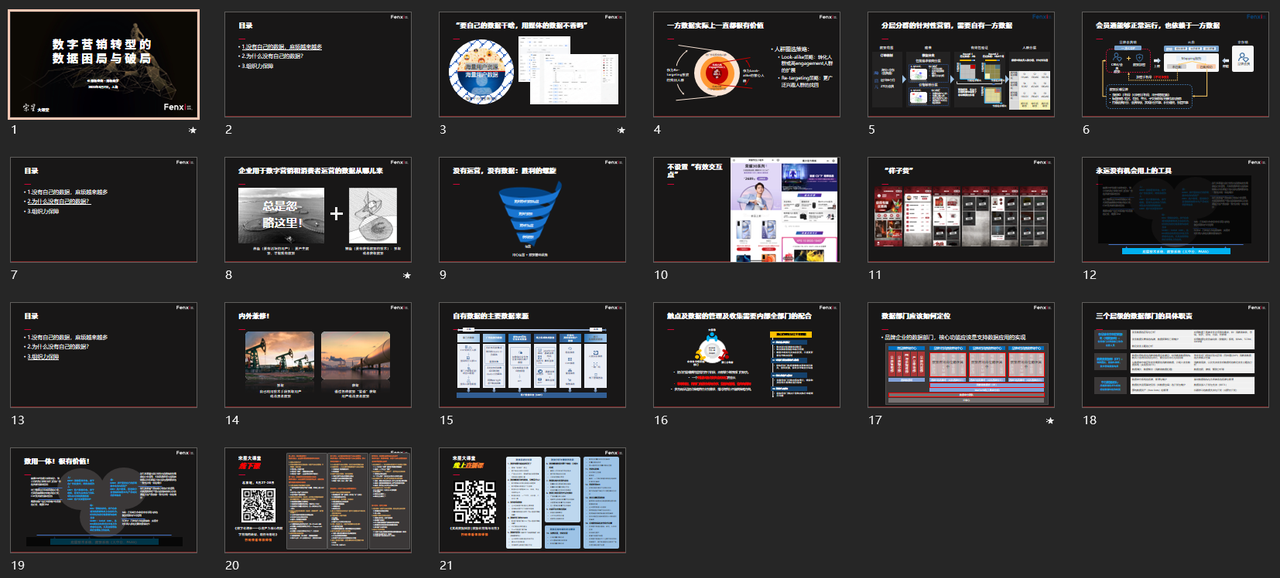
Task: Click the transition star icon under slide 1
Action: pyautogui.click(x=192, y=131)
